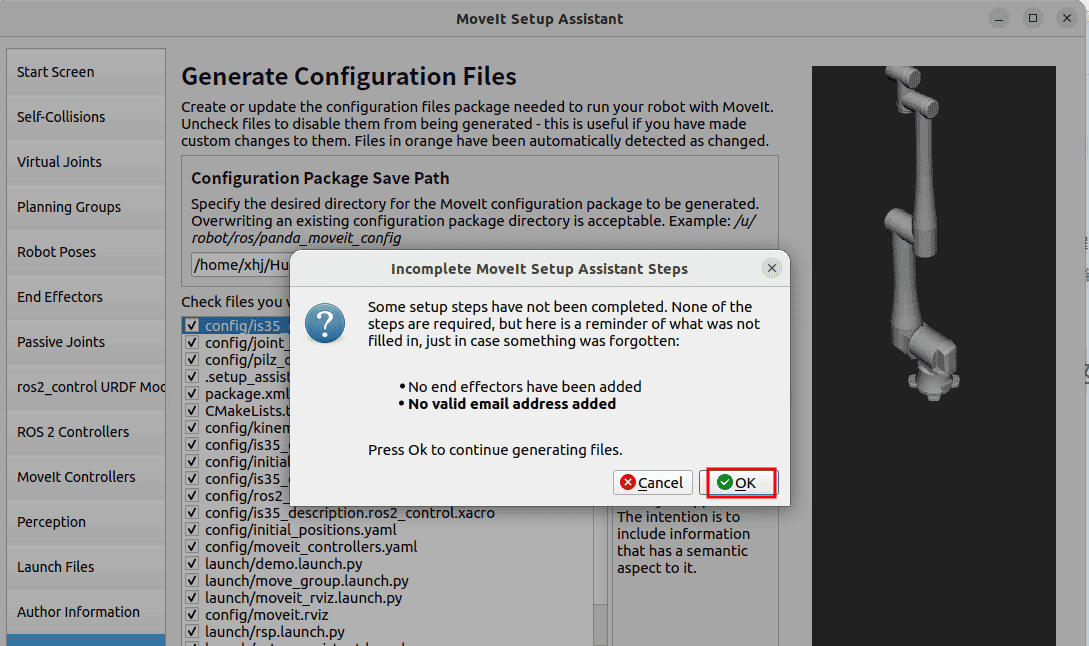Open the ROS 2 Controllers step

point(86,432)
